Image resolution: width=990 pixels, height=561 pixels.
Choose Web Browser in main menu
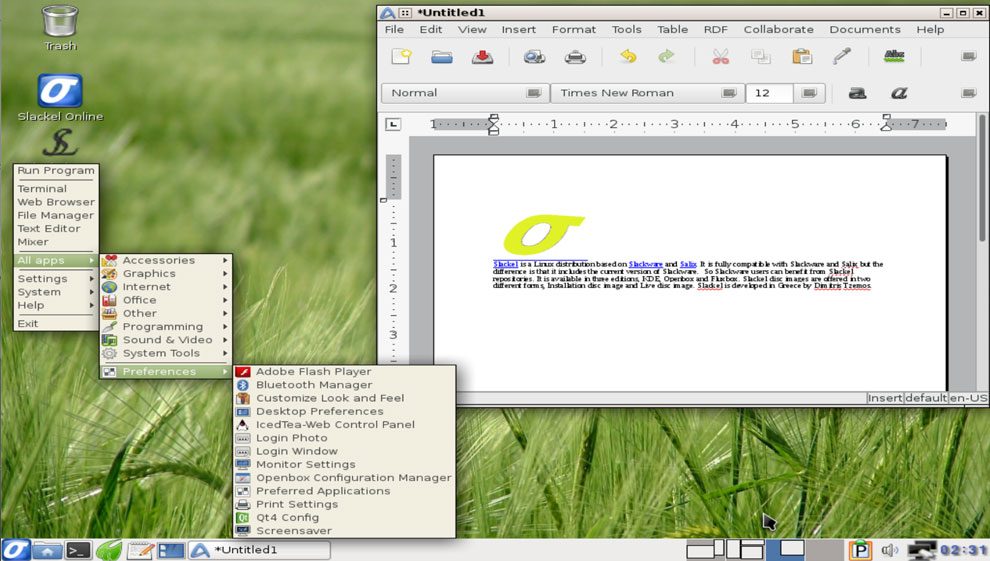pos(56,202)
